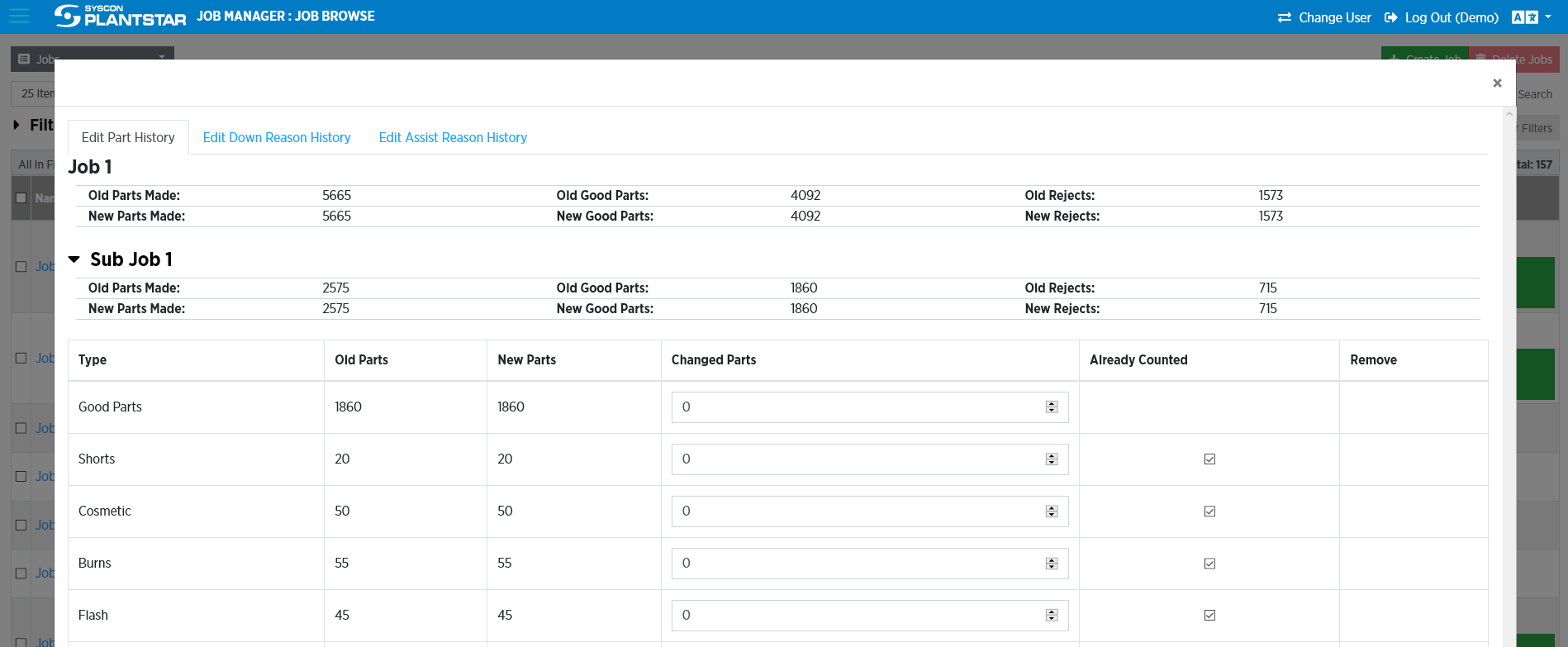
Task: Open Edit Down Reason History tab
Action: [277, 137]
